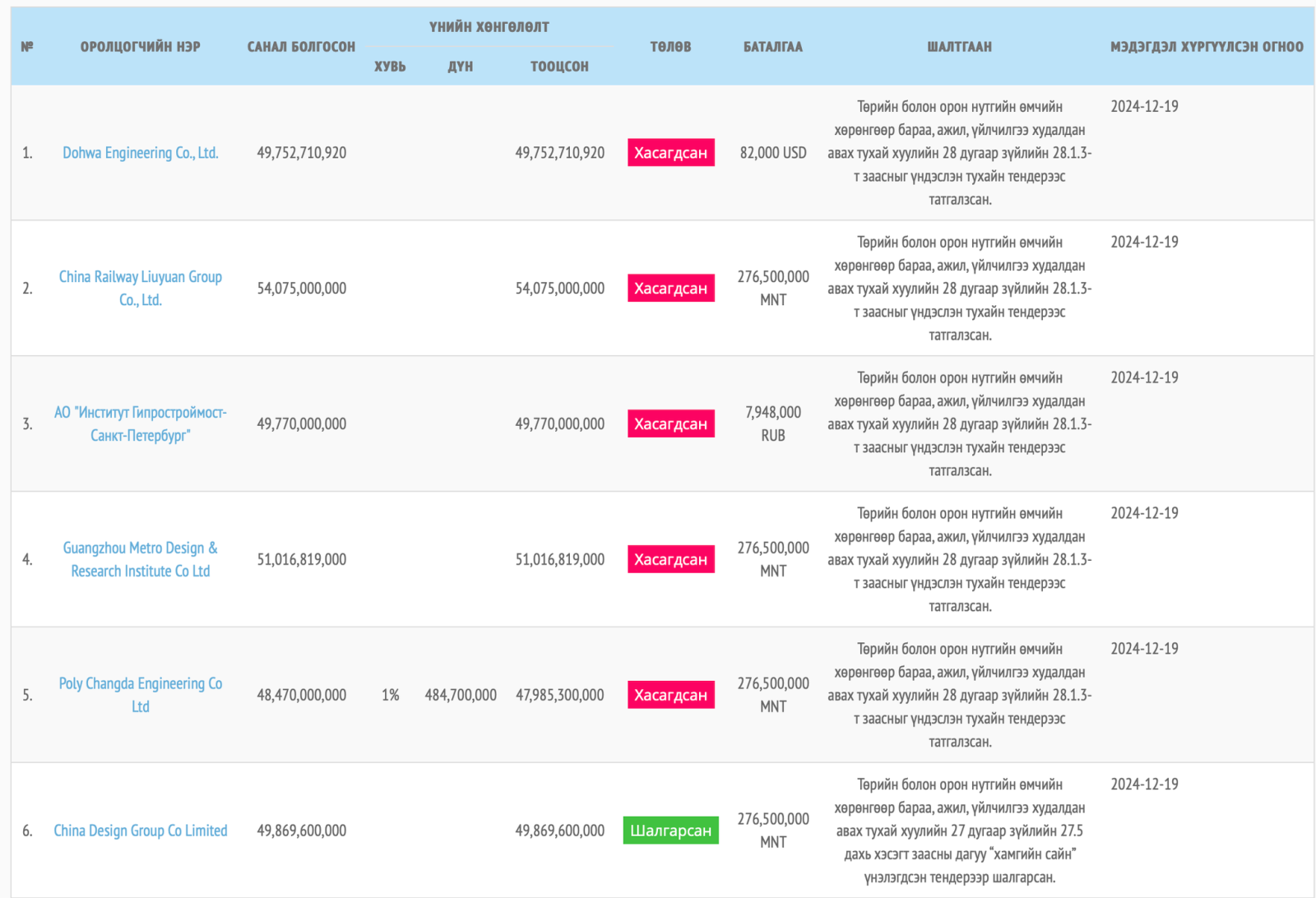Click the Хасагдсан badge in Poly Changda row

point(671,695)
